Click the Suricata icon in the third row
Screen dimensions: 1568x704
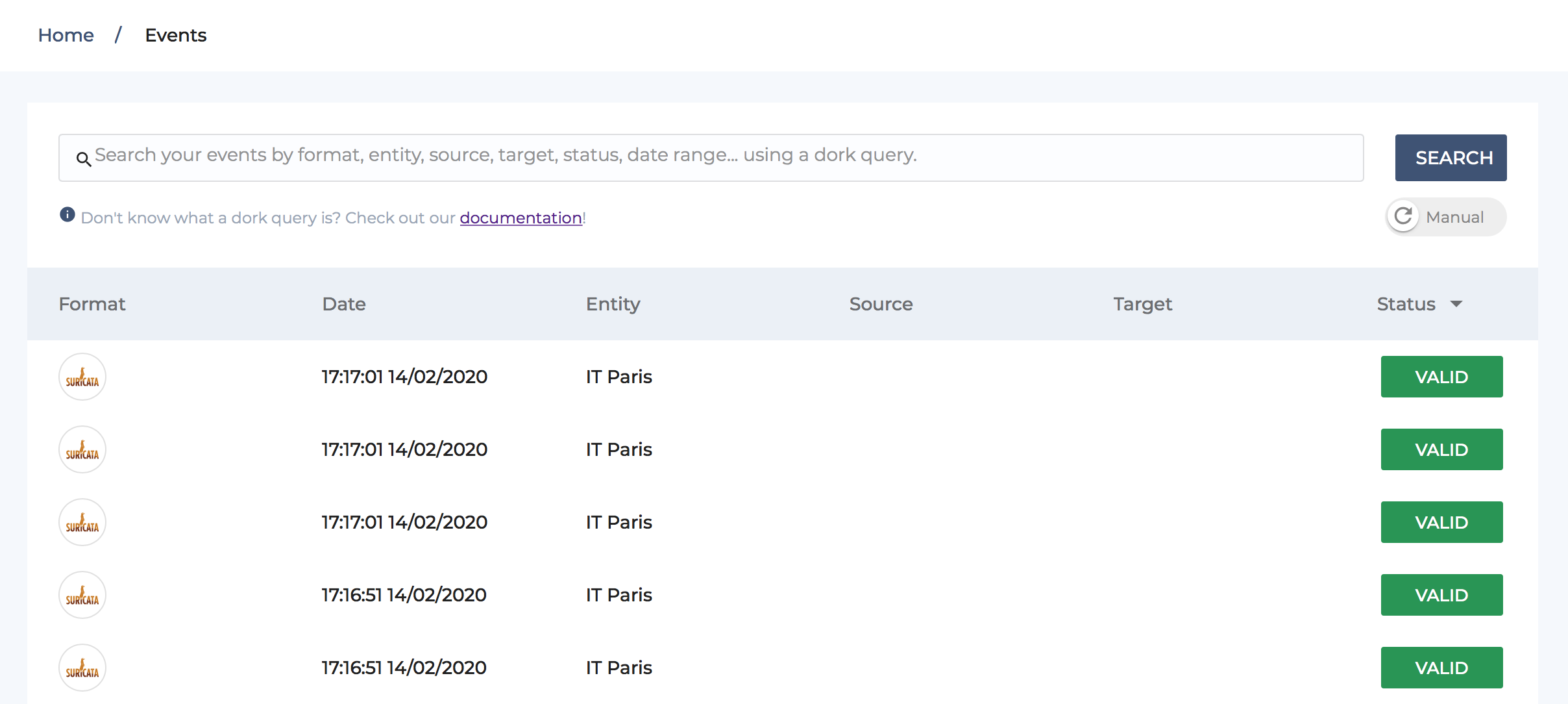tap(82, 522)
